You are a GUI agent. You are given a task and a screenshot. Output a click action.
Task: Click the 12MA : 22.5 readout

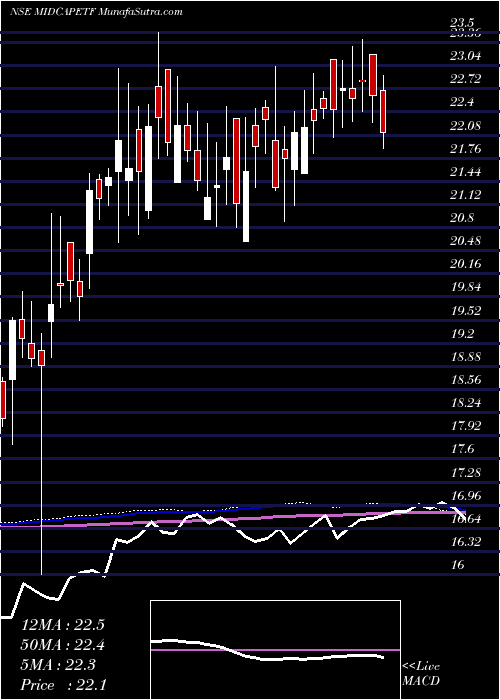[x=63, y=625]
